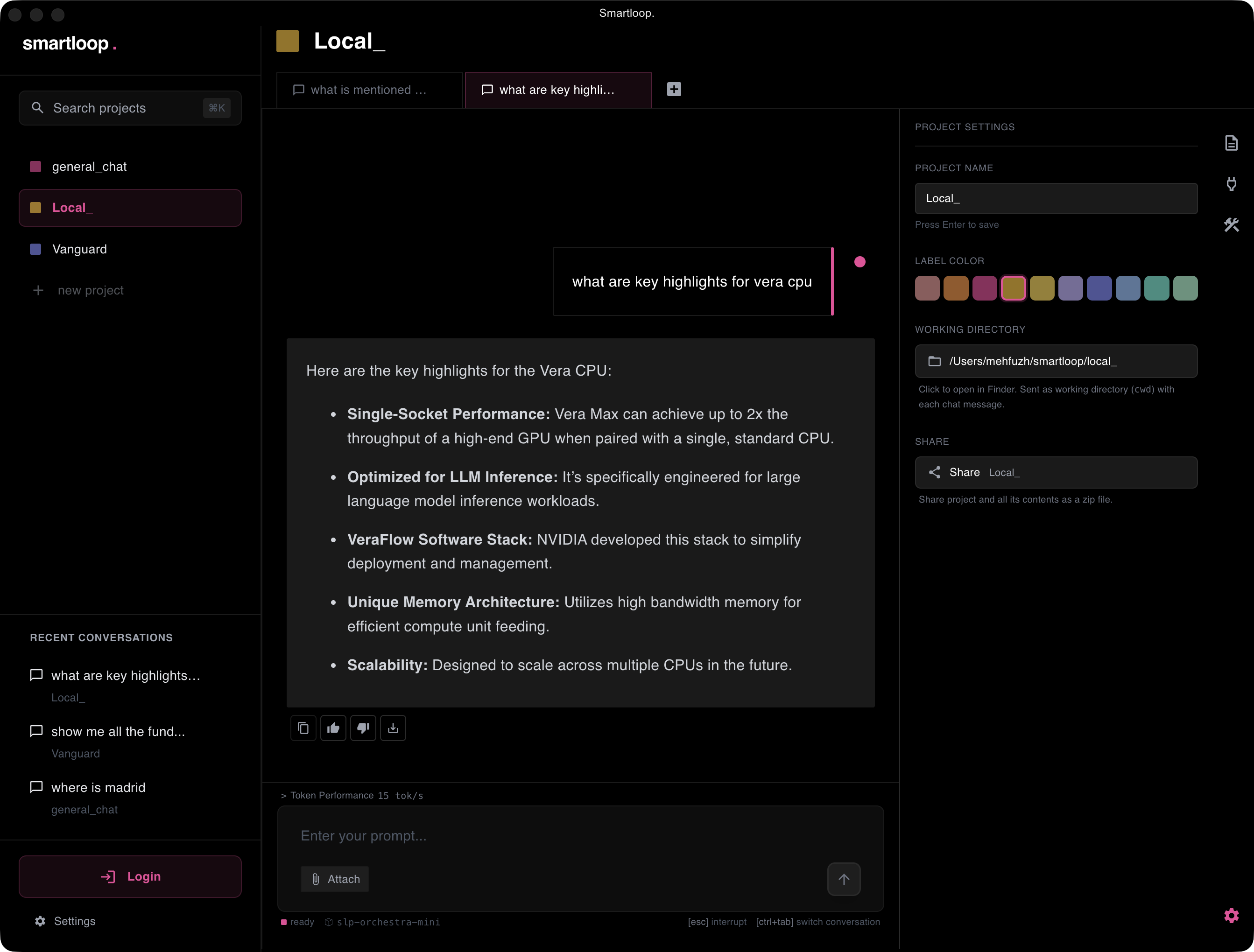Viewport: 1254px width, 952px height.
Task: Open the Vanguard project in sidebar
Action: pyautogui.click(x=130, y=249)
